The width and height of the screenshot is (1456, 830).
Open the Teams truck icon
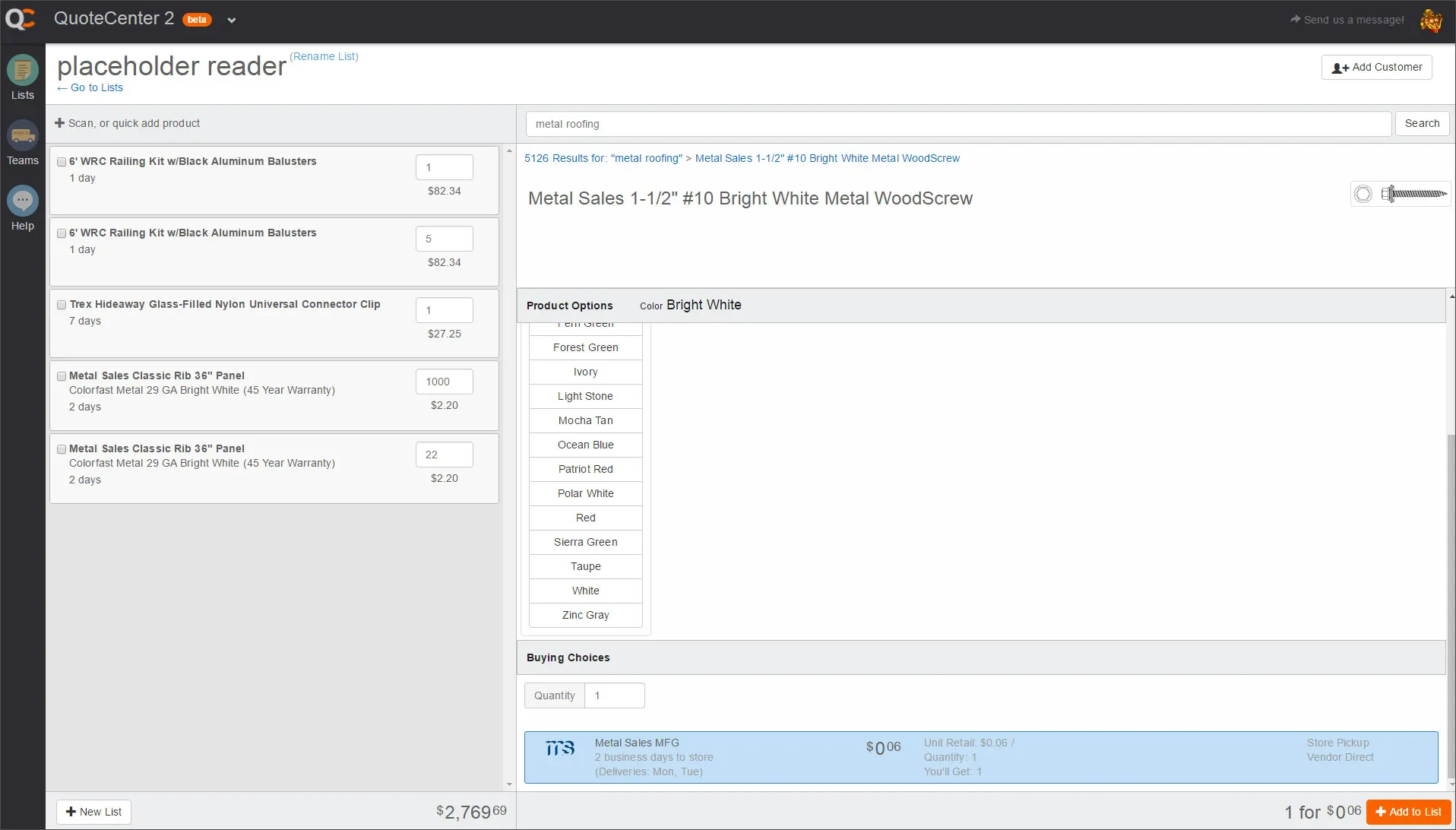click(x=23, y=137)
